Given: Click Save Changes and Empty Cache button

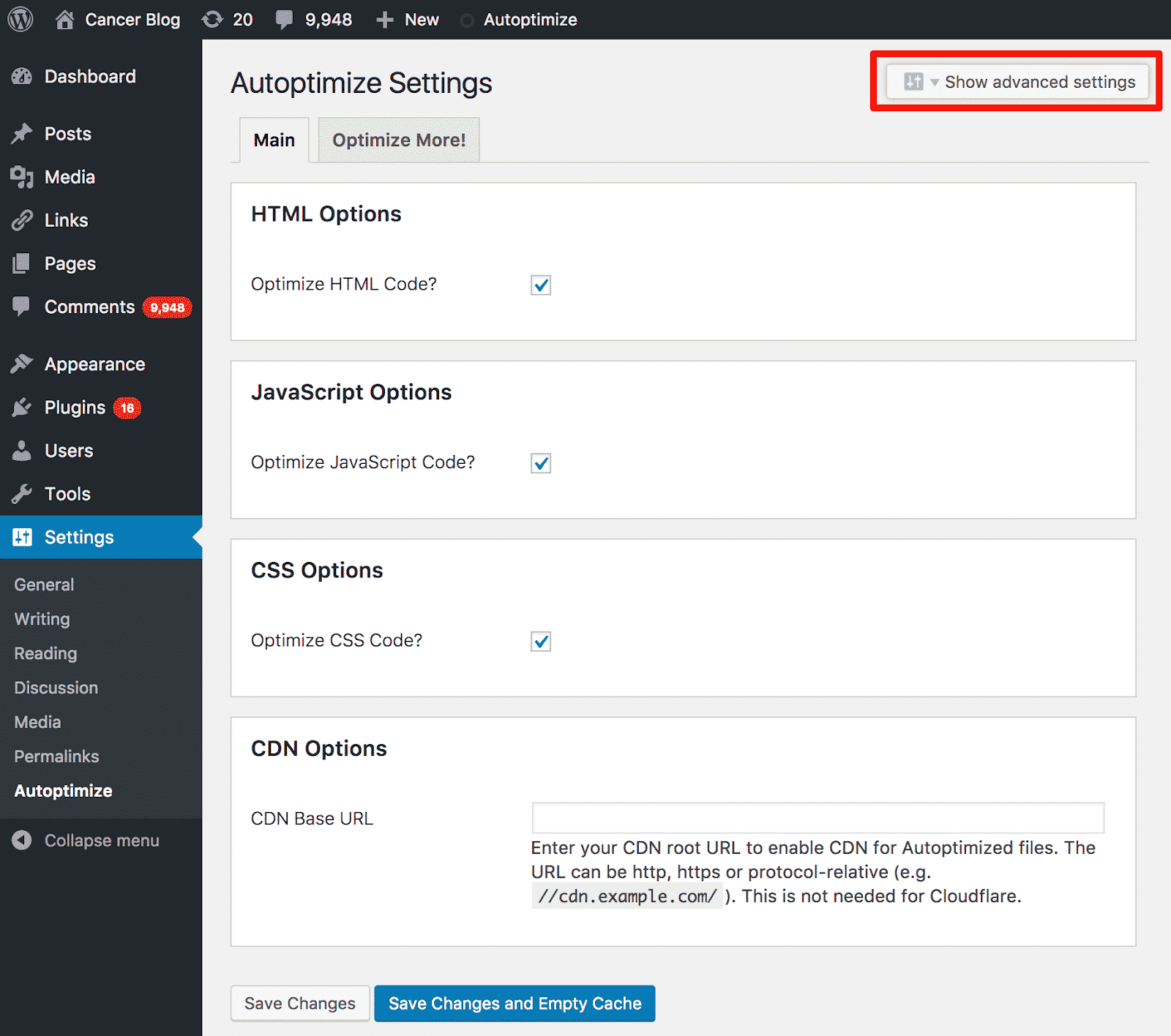Looking at the screenshot, I should coord(515,1003).
